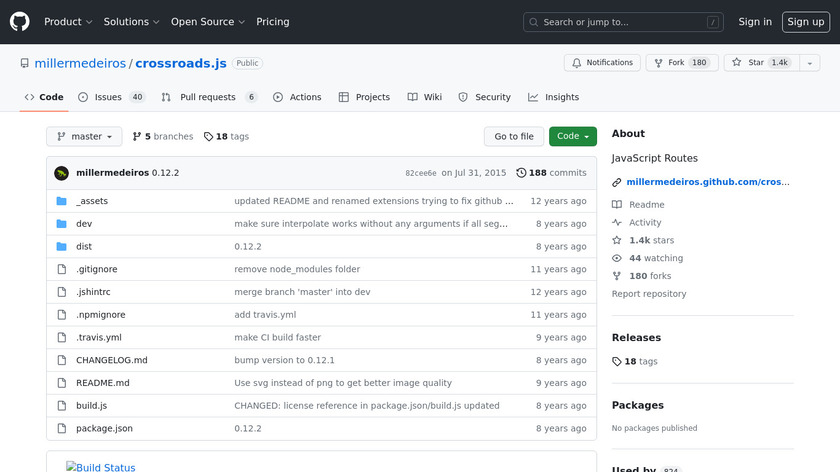
Task: Click the GitHub logo icon
Action: 19,22
